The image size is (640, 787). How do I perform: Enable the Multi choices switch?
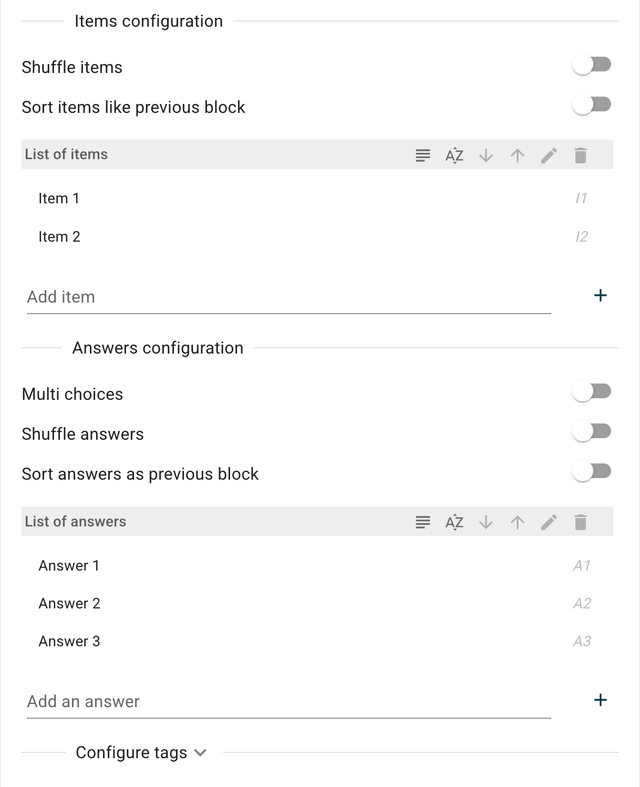pos(591,392)
